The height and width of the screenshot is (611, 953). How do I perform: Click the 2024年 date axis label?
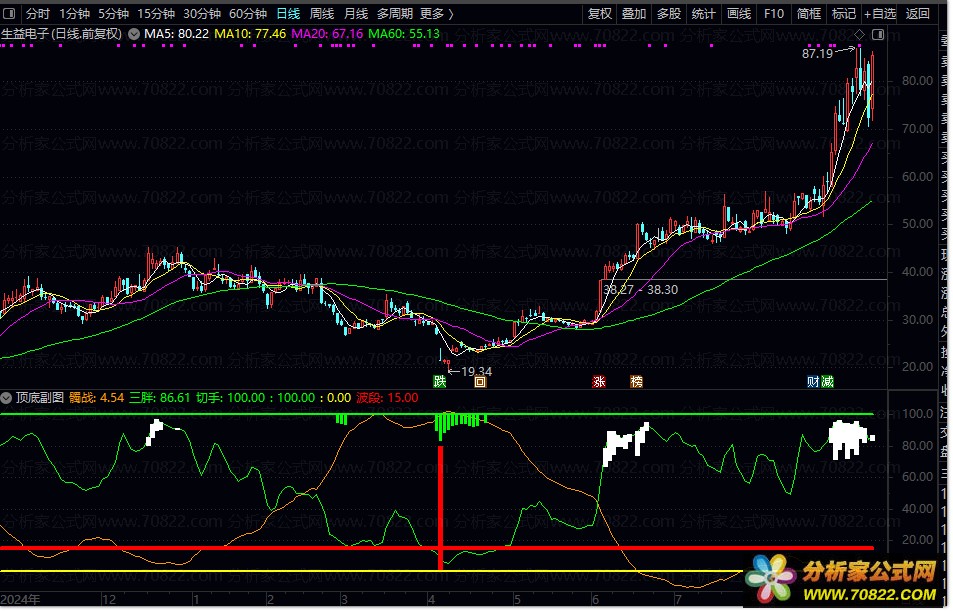tap(21, 600)
